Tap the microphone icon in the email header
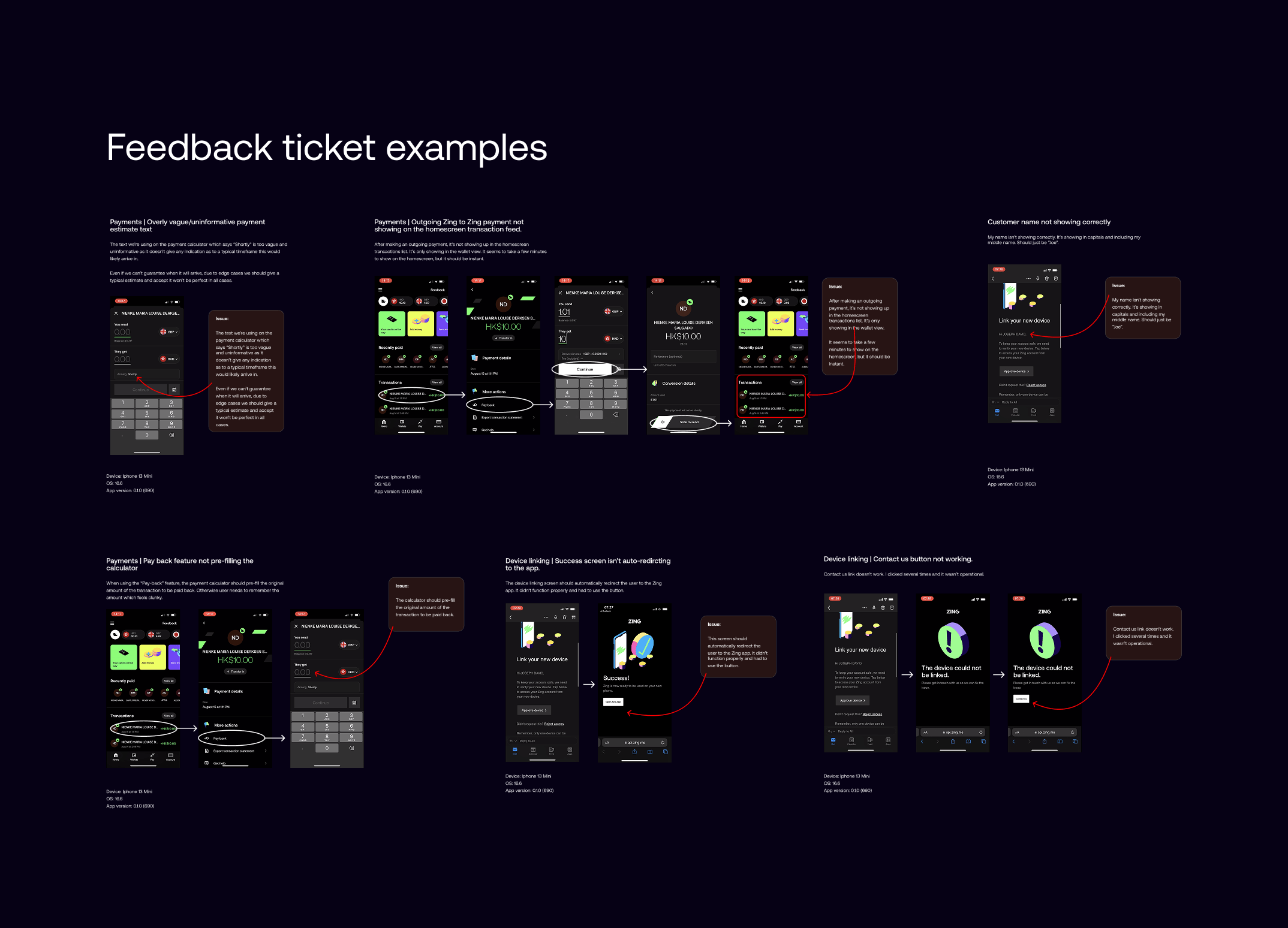 coord(1037,278)
